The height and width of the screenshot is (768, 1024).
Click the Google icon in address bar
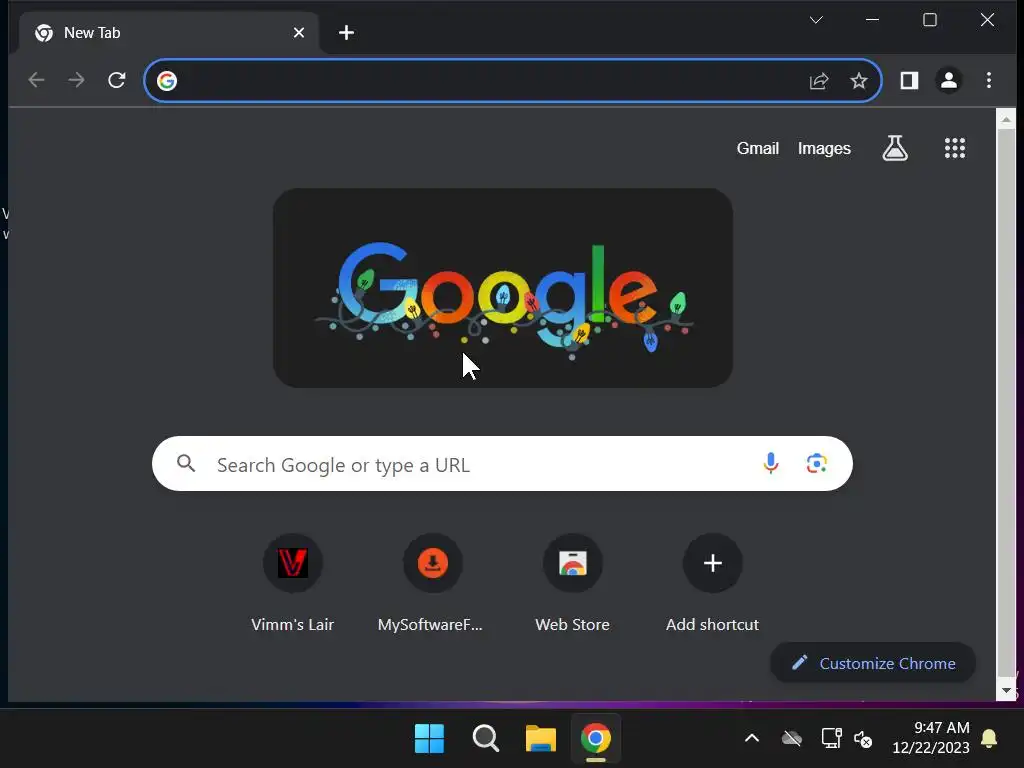(x=167, y=80)
